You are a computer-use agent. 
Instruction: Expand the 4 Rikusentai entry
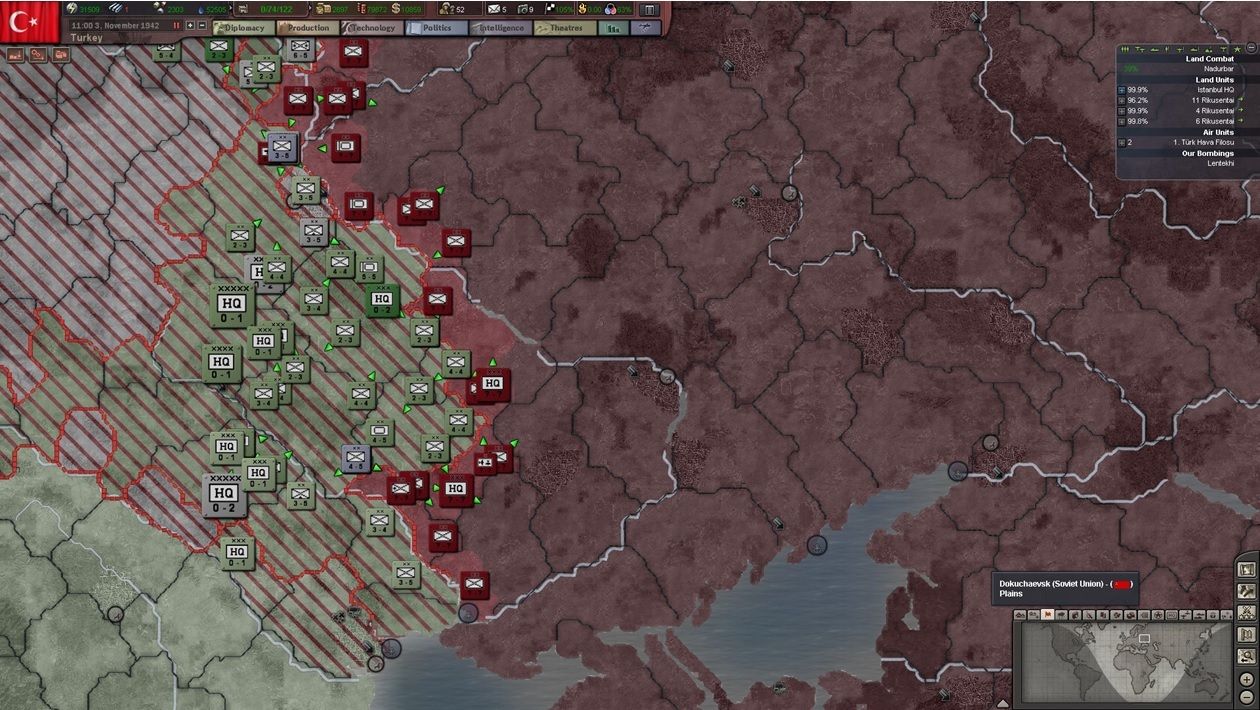pyautogui.click(x=1122, y=111)
